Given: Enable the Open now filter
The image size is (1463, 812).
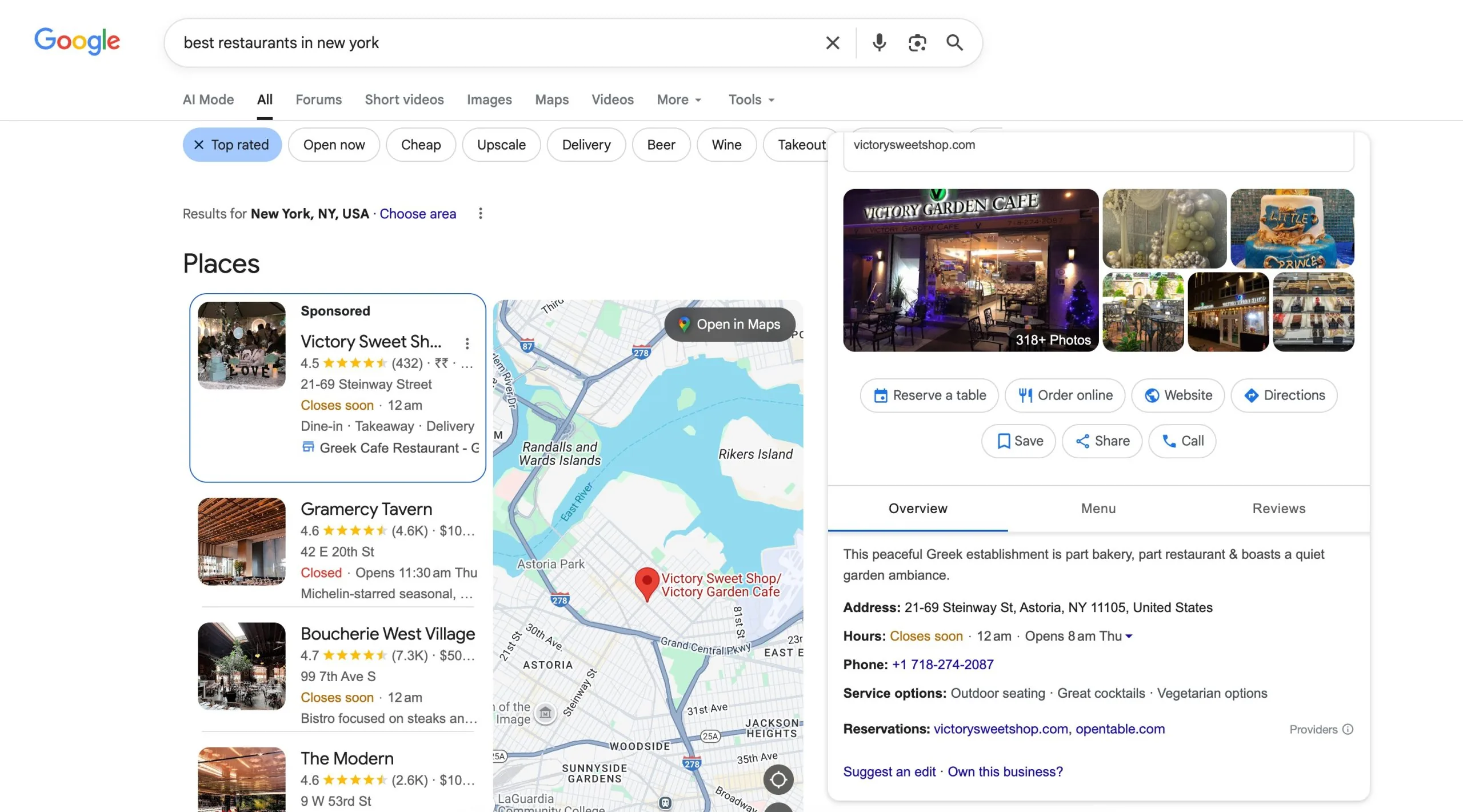Looking at the screenshot, I should (x=334, y=145).
